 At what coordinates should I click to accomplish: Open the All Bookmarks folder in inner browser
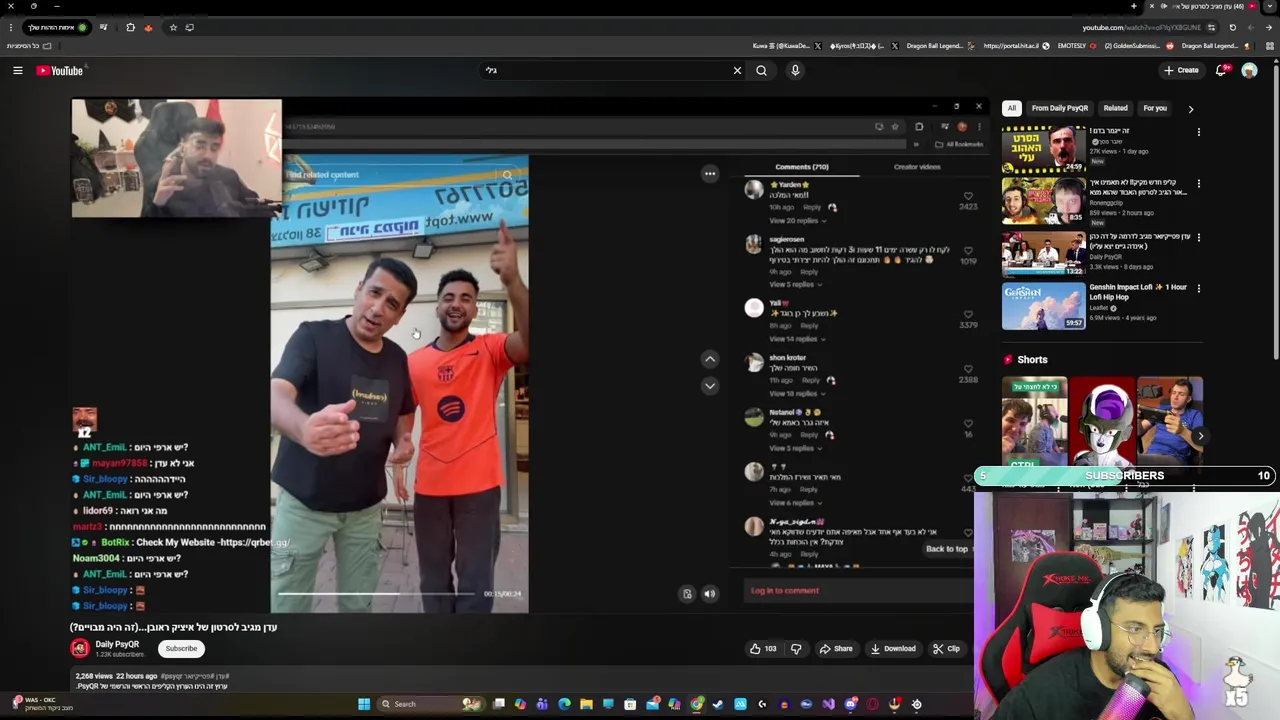pos(959,144)
